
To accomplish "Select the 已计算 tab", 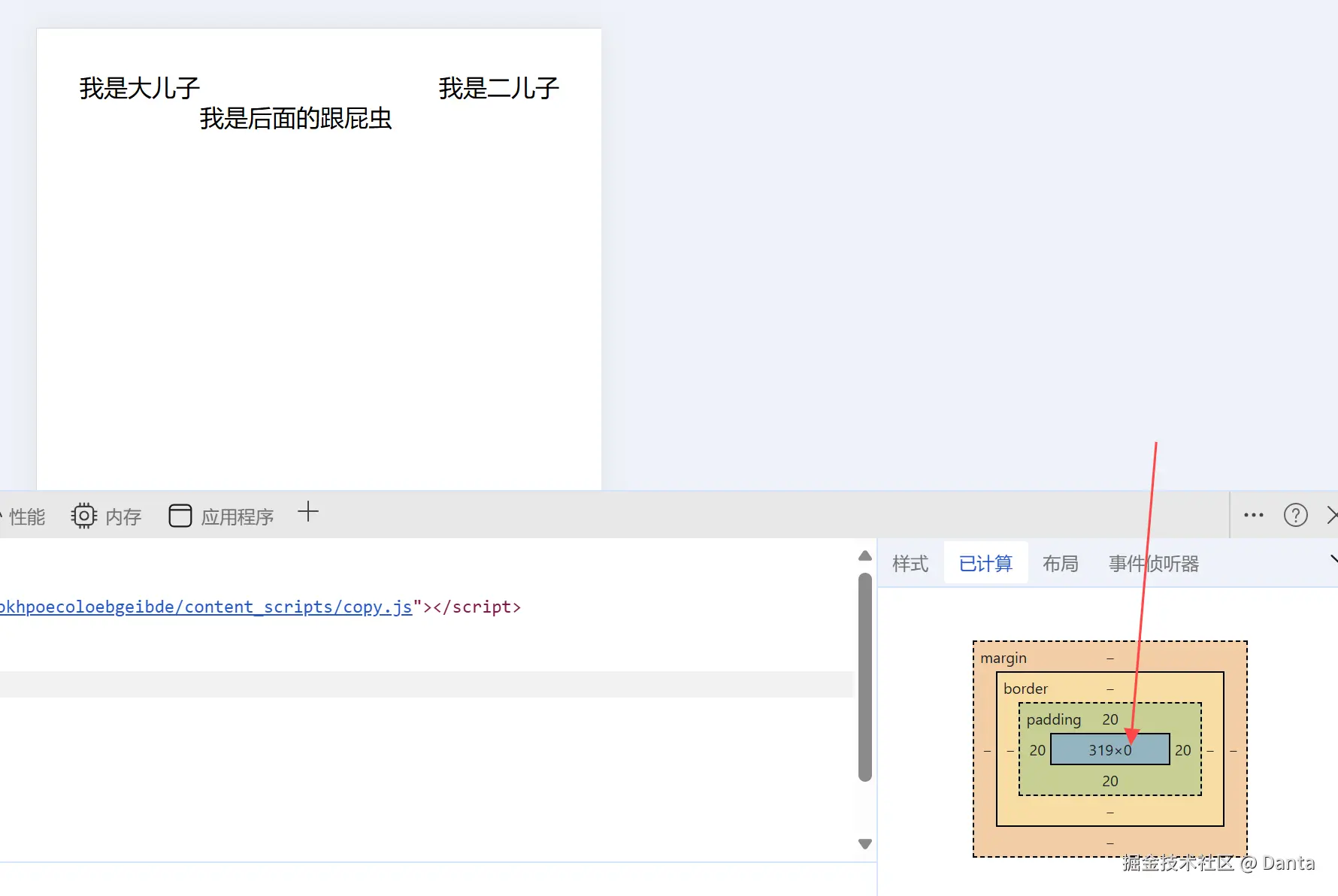I will pyautogui.click(x=985, y=563).
